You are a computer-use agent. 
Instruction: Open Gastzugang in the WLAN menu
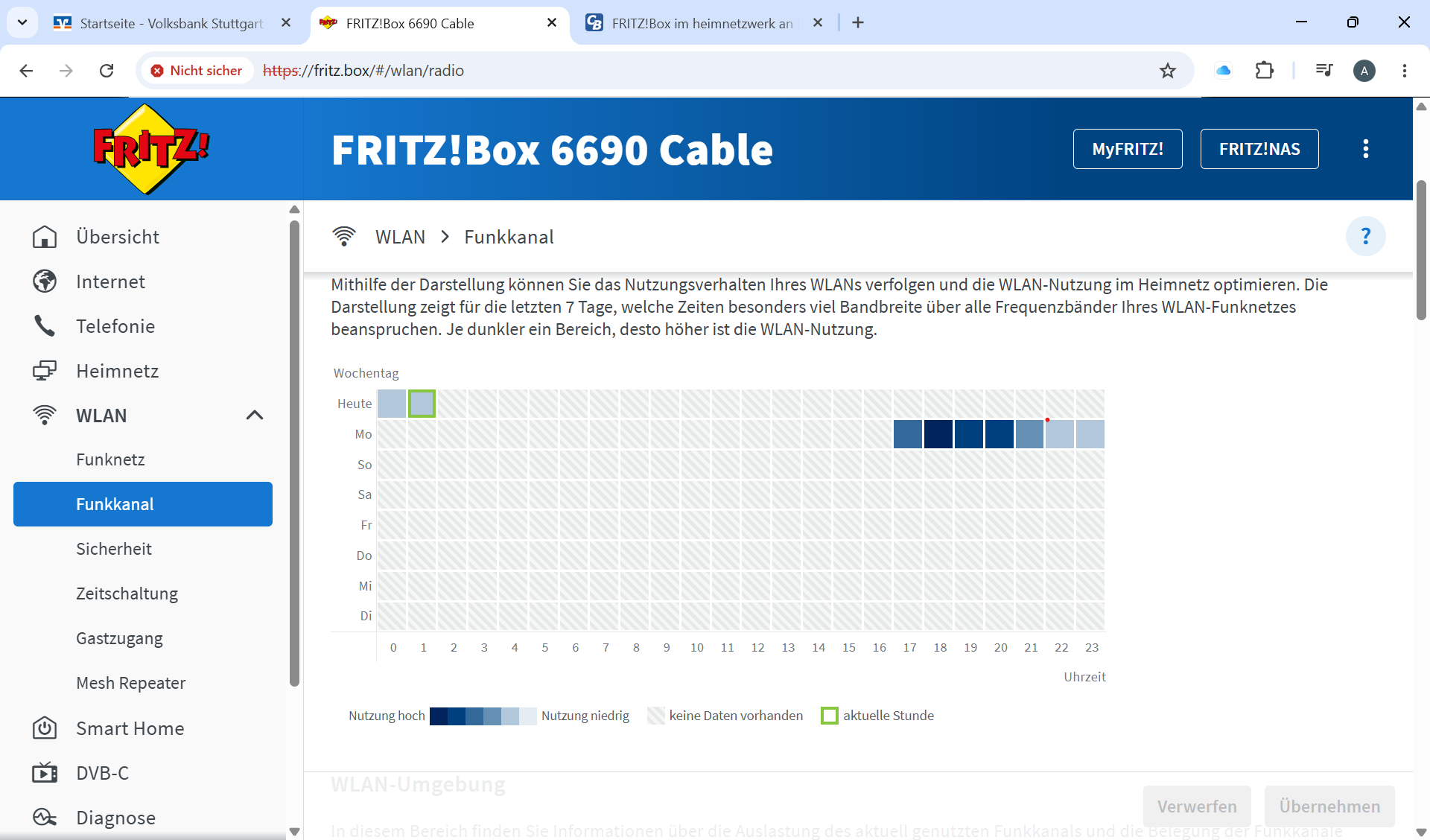(x=119, y=638)
